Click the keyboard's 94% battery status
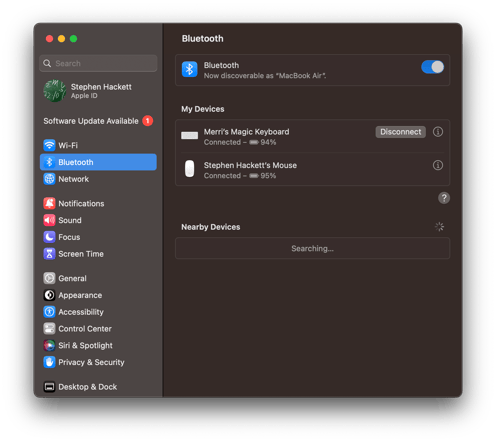 [x=263, y=142]
